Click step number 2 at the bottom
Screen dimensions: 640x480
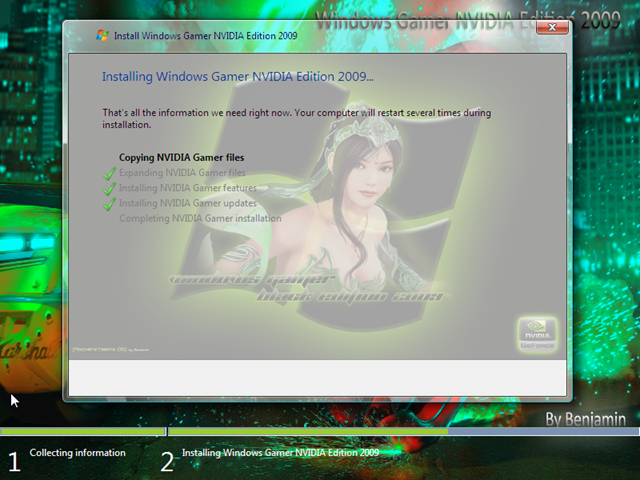167,462
